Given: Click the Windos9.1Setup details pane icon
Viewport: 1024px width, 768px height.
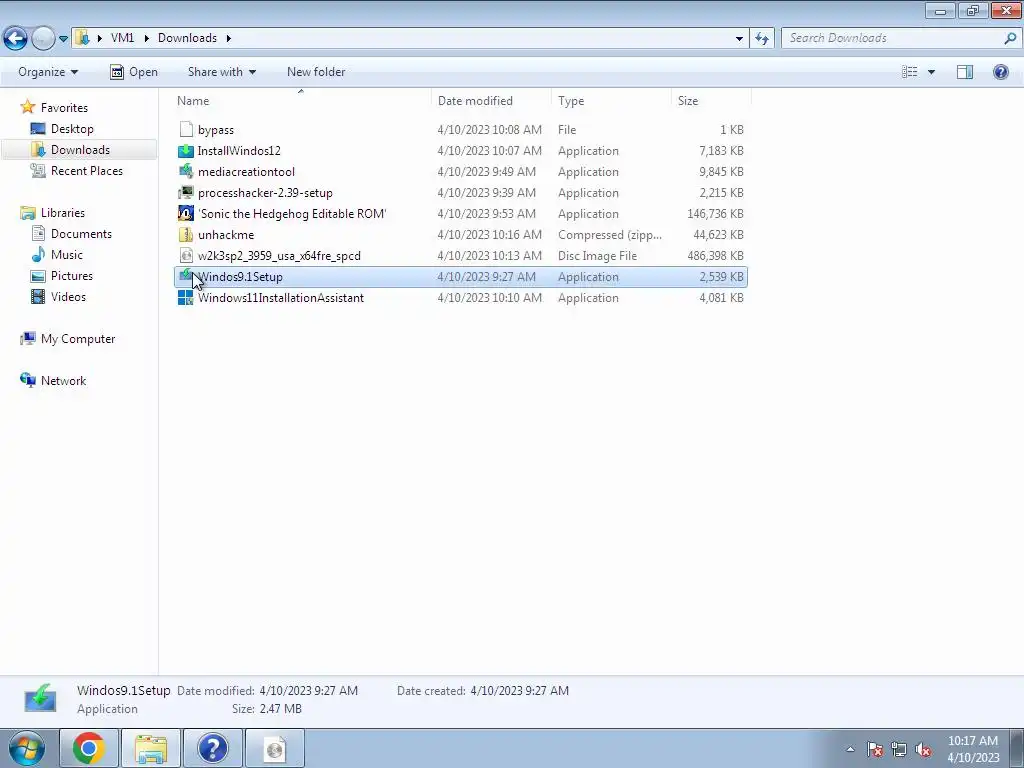Looking at the screenshot, I should pyautogui.click(x=40, y=699).
